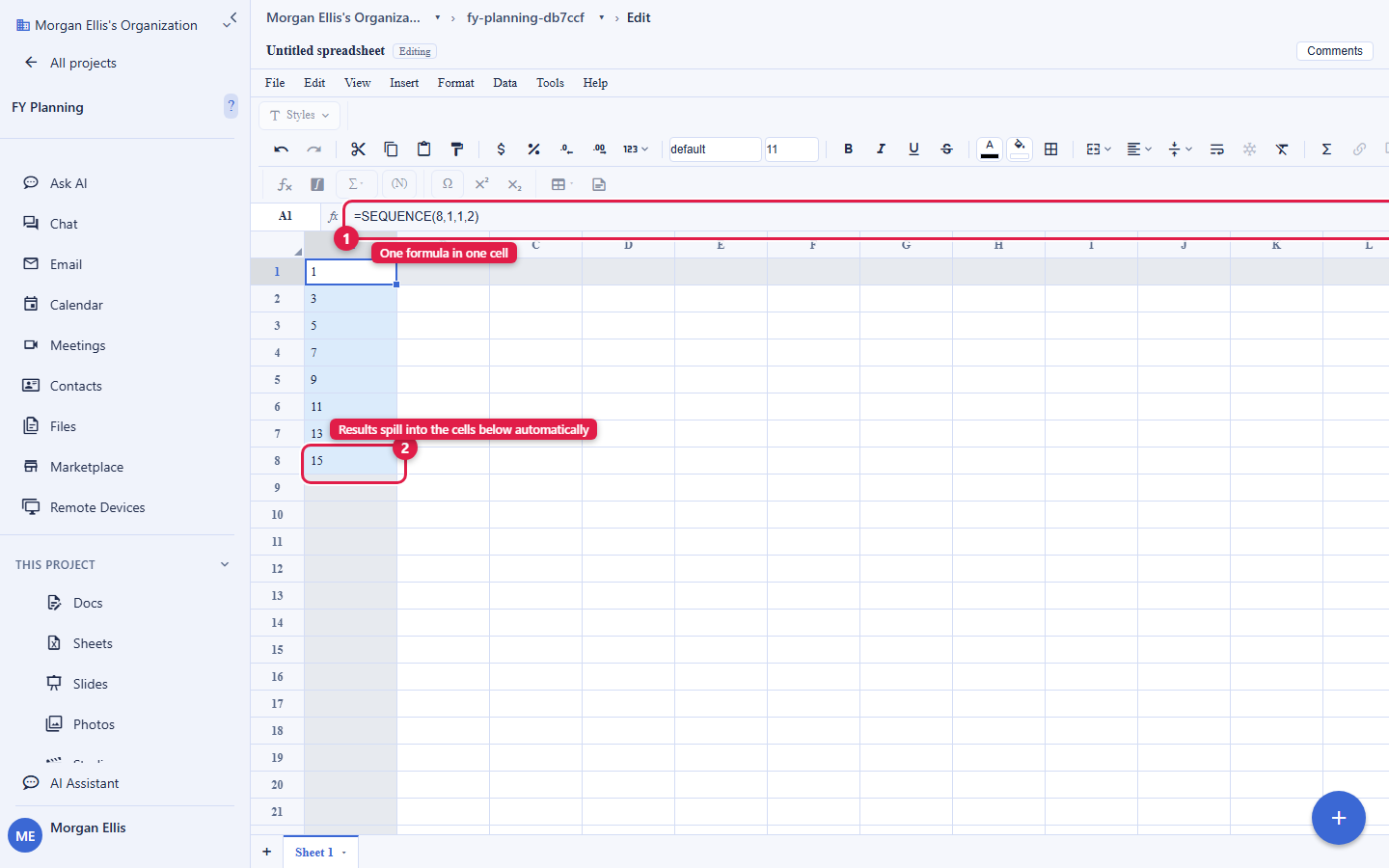The width and height of the screenshot is (1389, 868).
Task: Apply subscript formatting
Action: pos(514,184)
